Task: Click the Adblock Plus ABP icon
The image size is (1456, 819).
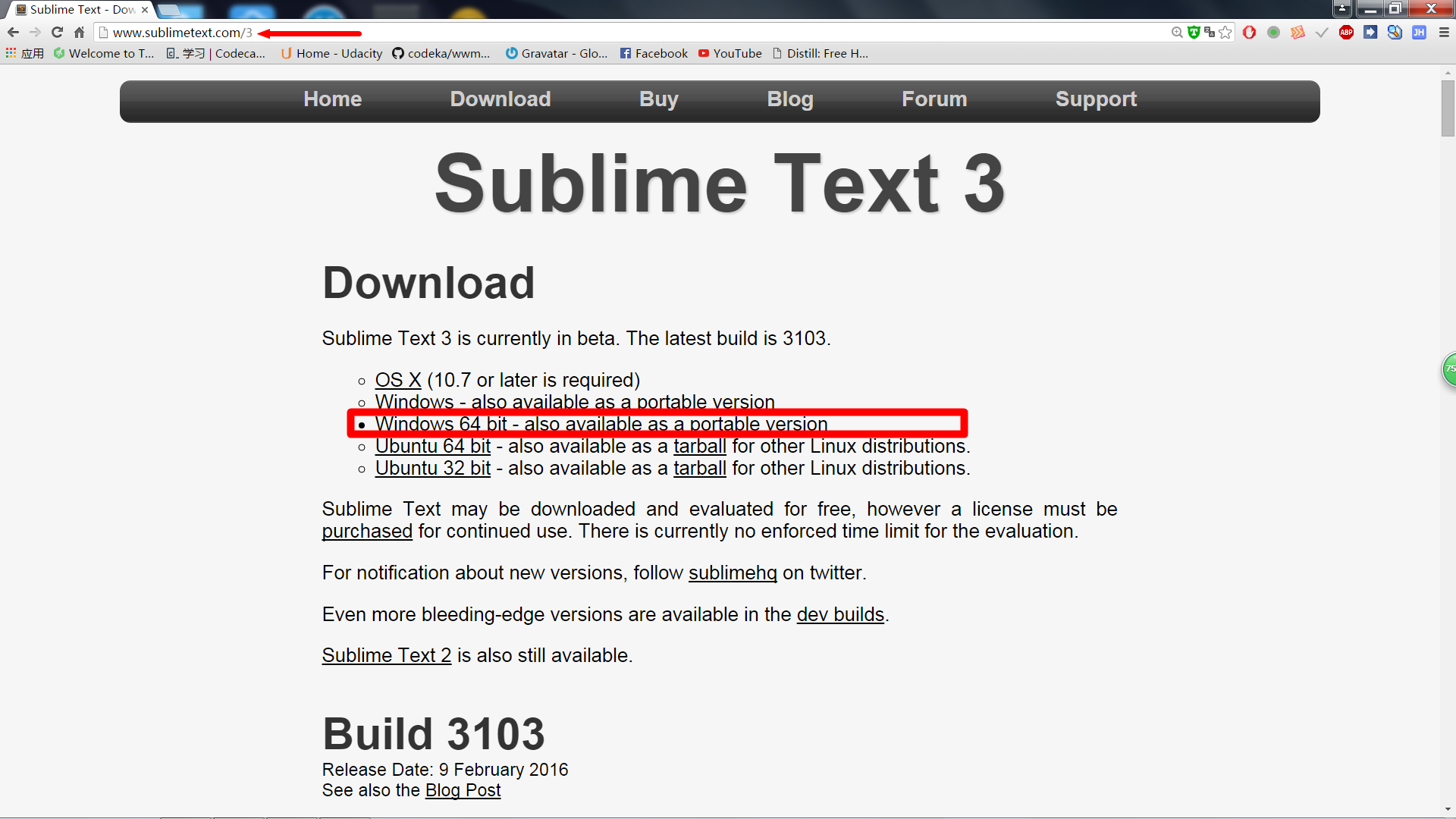Action: coord(1348,33)
